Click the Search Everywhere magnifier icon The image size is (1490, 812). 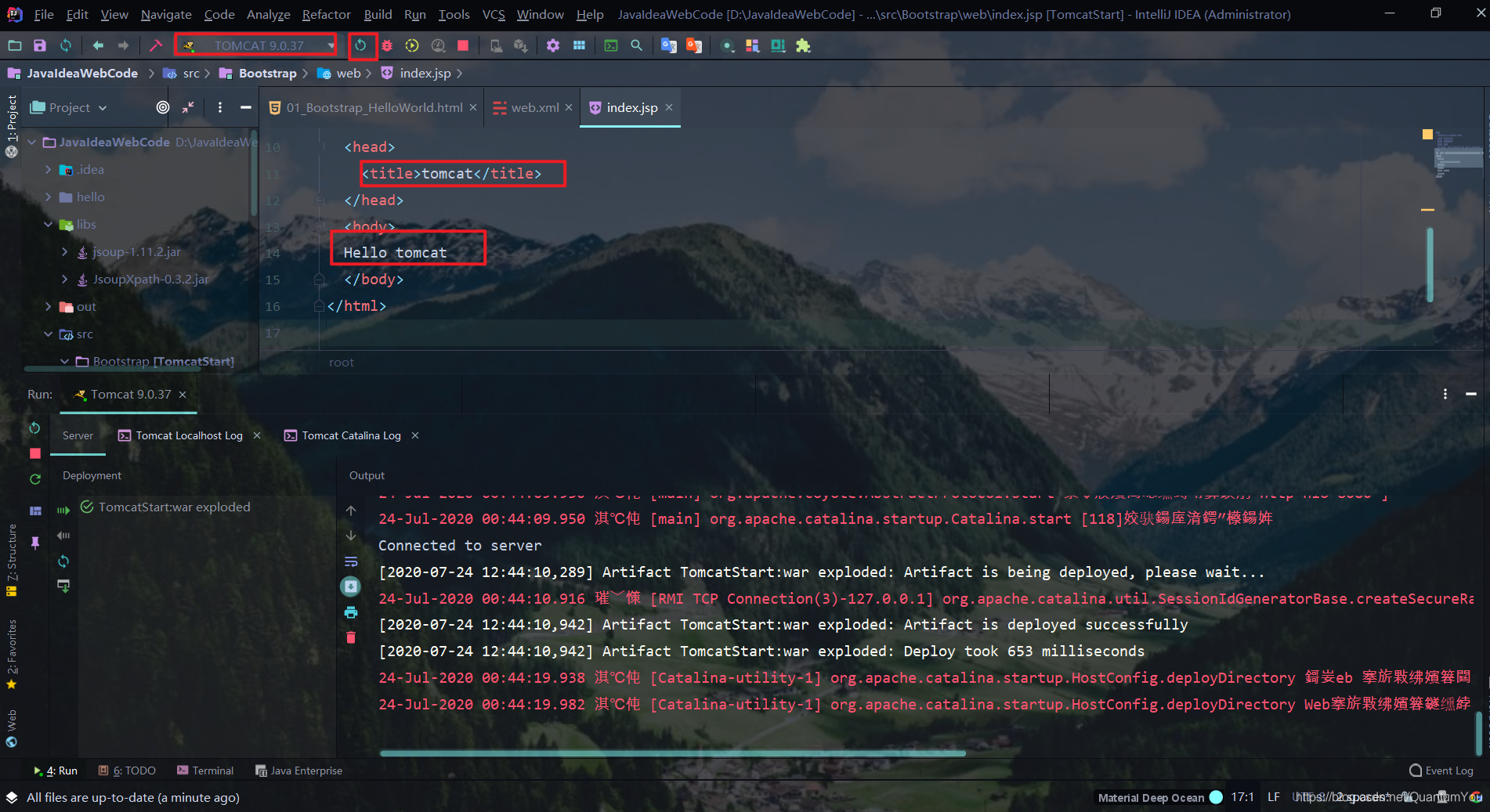(x=636, y=45)
